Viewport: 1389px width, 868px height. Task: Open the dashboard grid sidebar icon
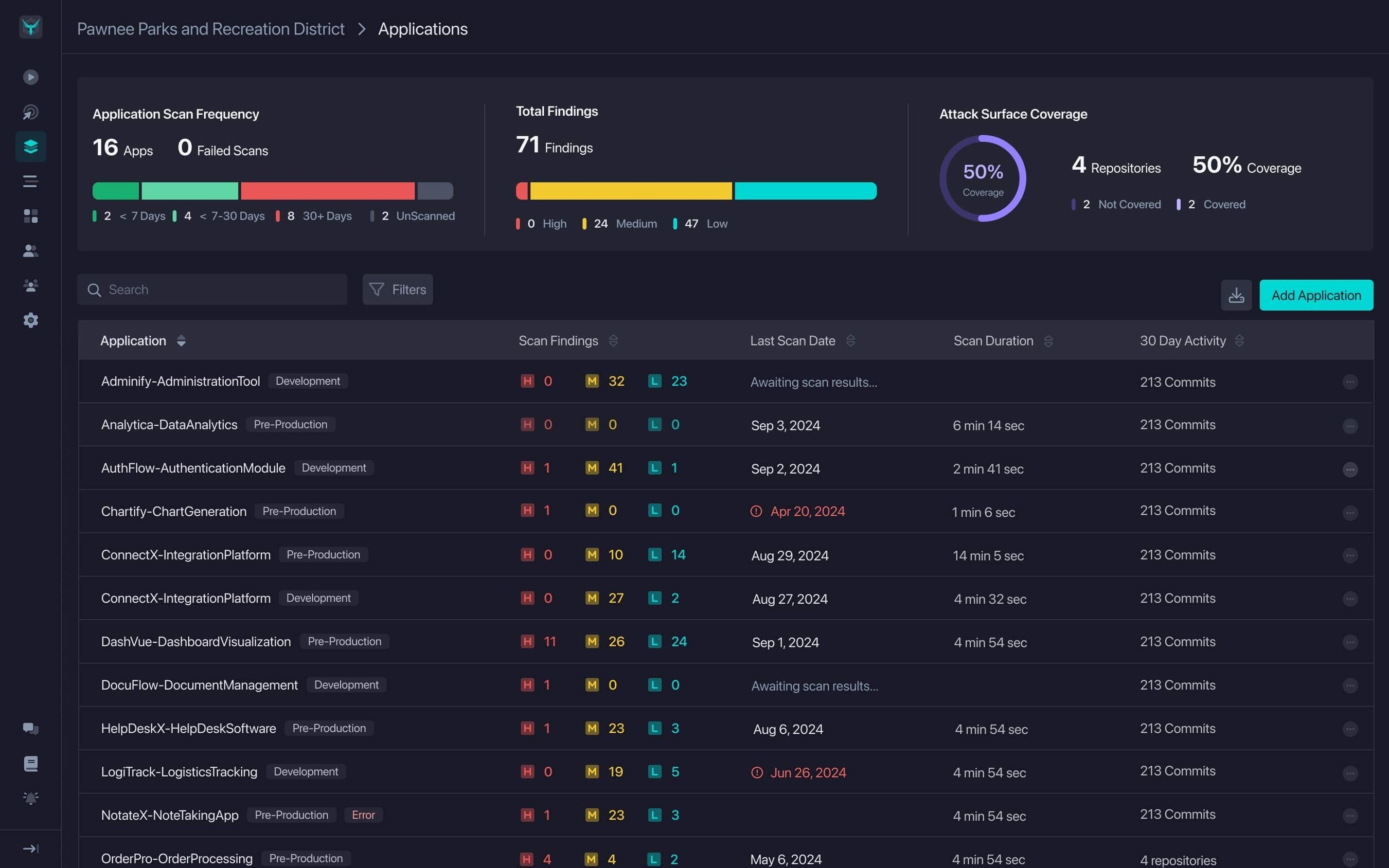[x=30, y=216]
